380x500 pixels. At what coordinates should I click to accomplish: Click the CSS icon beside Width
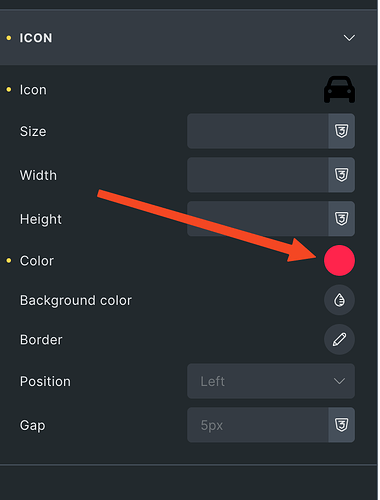(342, 175)
